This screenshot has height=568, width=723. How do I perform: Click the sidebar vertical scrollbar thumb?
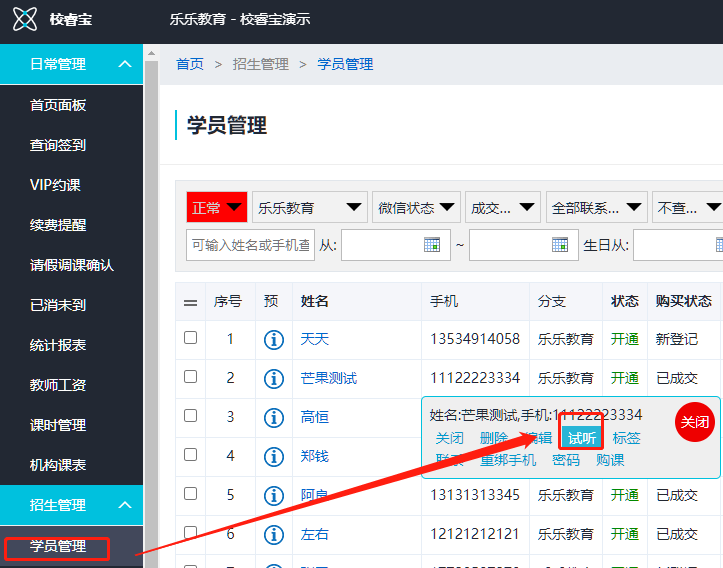pyautogui.click(x=151, y=314)
